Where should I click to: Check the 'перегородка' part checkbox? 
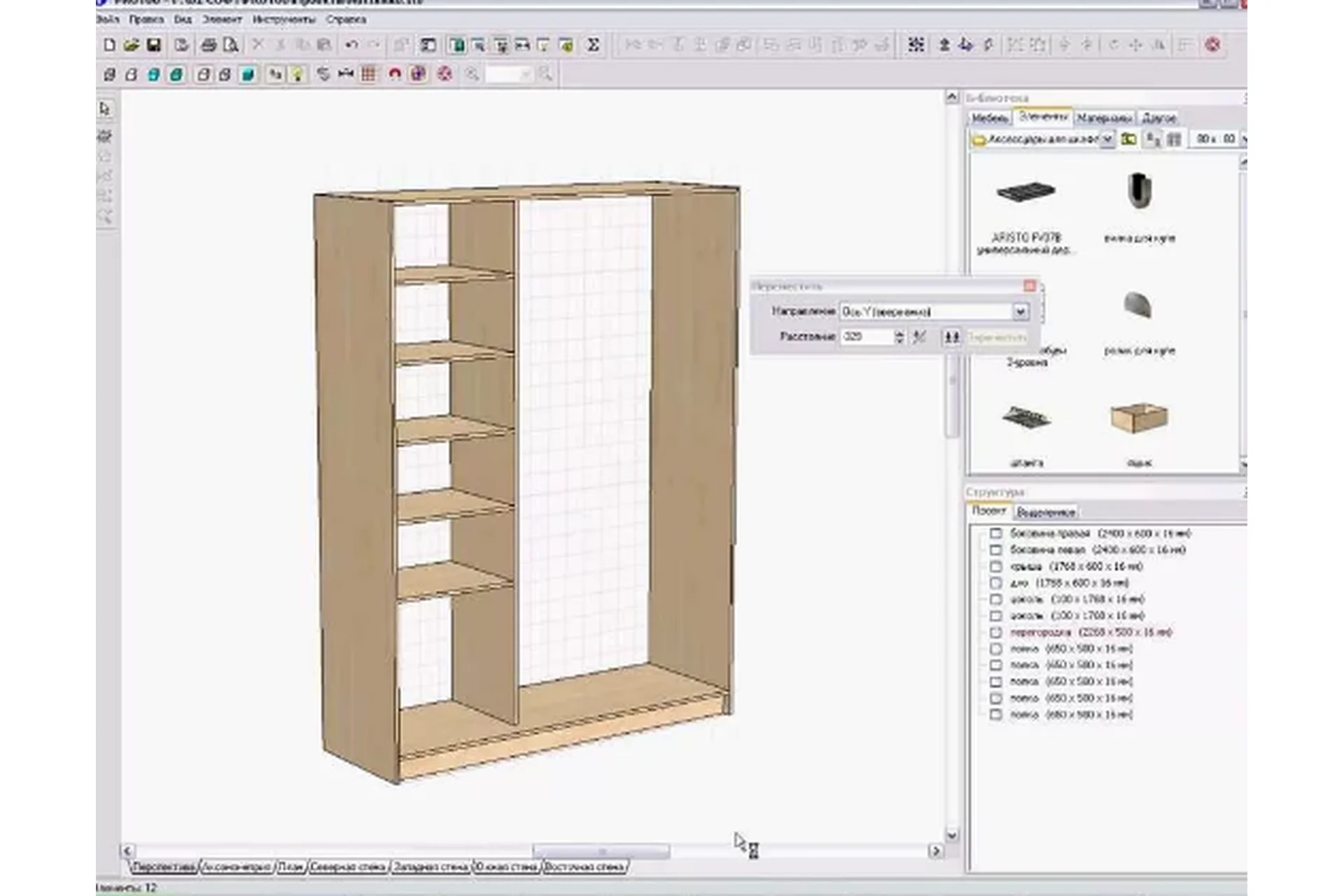click(x=996, y=632)
